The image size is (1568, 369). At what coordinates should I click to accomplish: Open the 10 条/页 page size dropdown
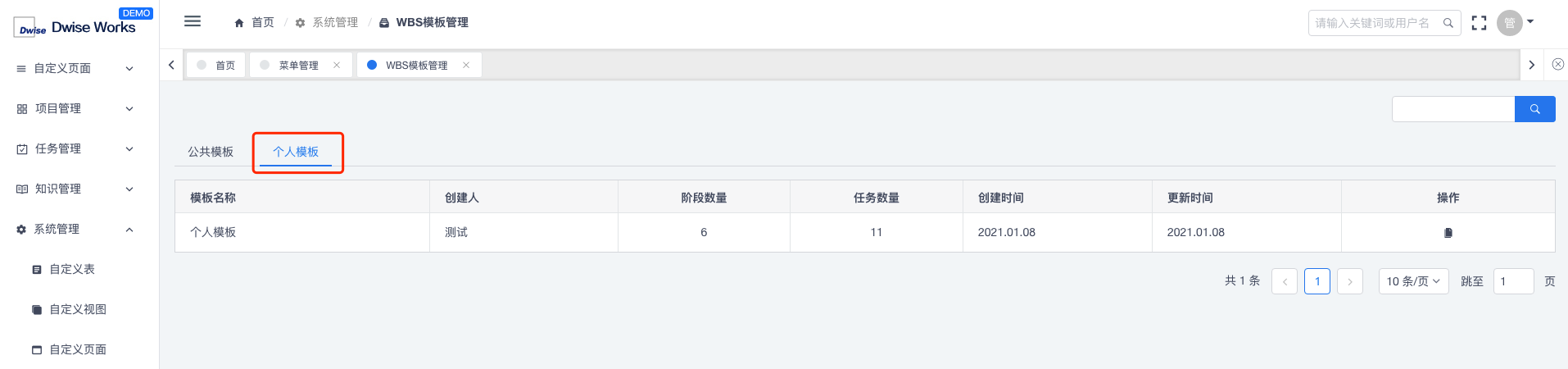pyautogui.click(x=1414, y=281)
